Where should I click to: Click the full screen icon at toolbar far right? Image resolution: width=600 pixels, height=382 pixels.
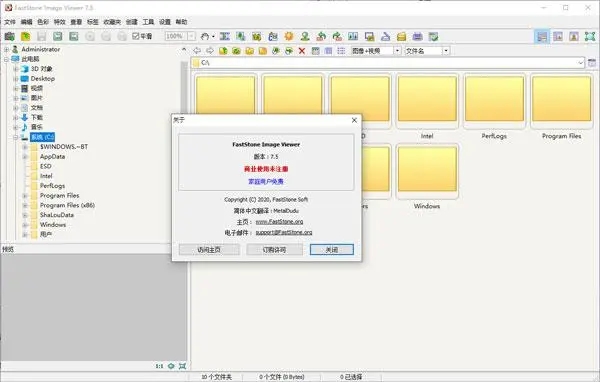[590, 36]
